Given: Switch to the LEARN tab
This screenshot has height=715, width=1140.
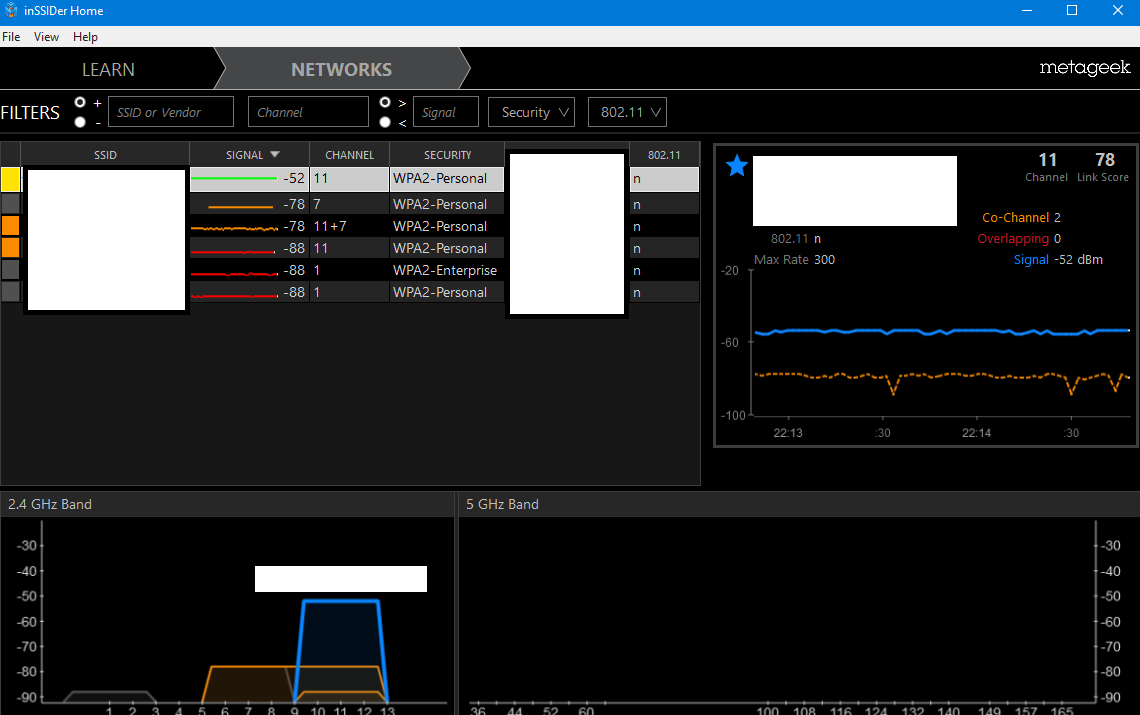Looking at the screenshot, I should click(108, 69).
